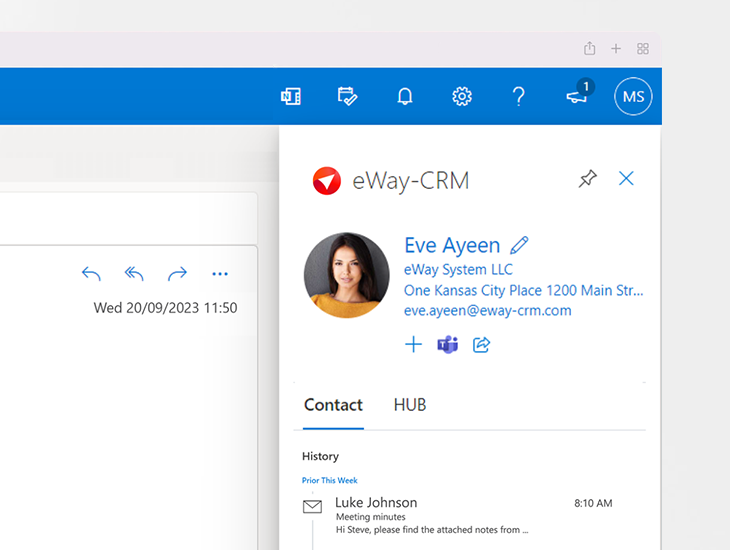Switch to the HUB tab
The width and height of the screenshot is (730, 550).
click(x=410, y=405)
